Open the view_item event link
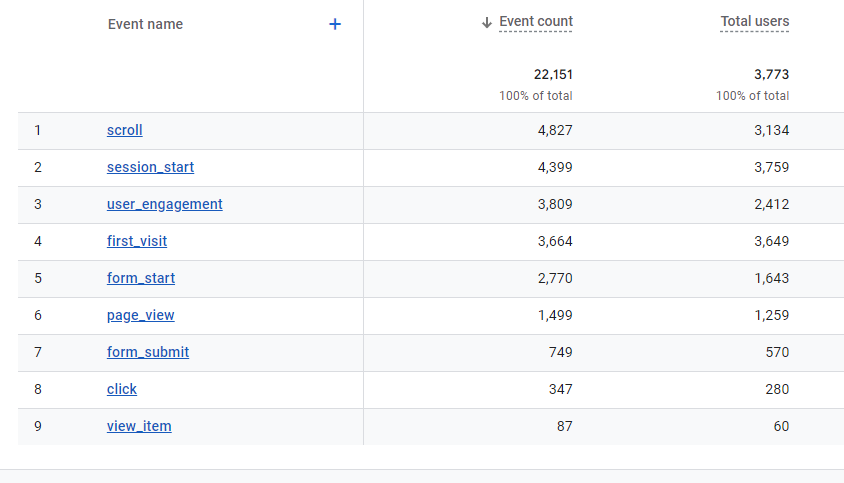The height and width of the screenshot is (483, 844). coord(139,426)
